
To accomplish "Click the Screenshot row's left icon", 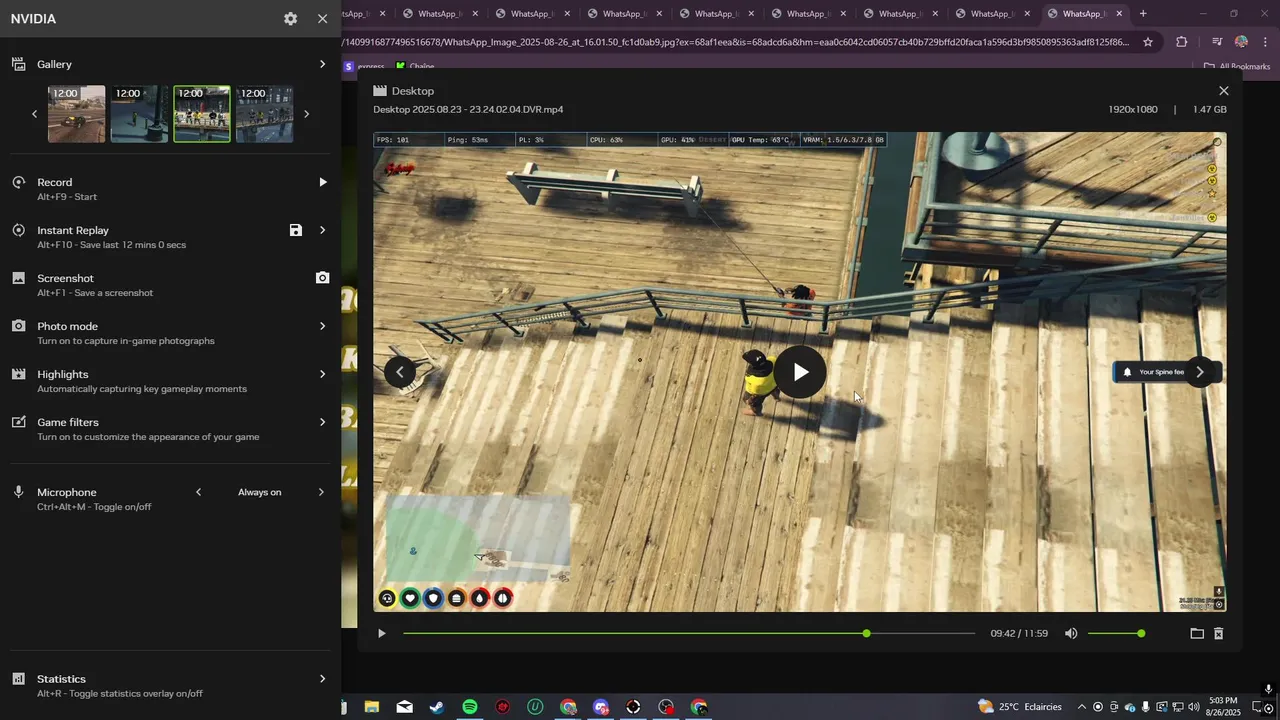I will pyautogui.click(x=18, y=278).
